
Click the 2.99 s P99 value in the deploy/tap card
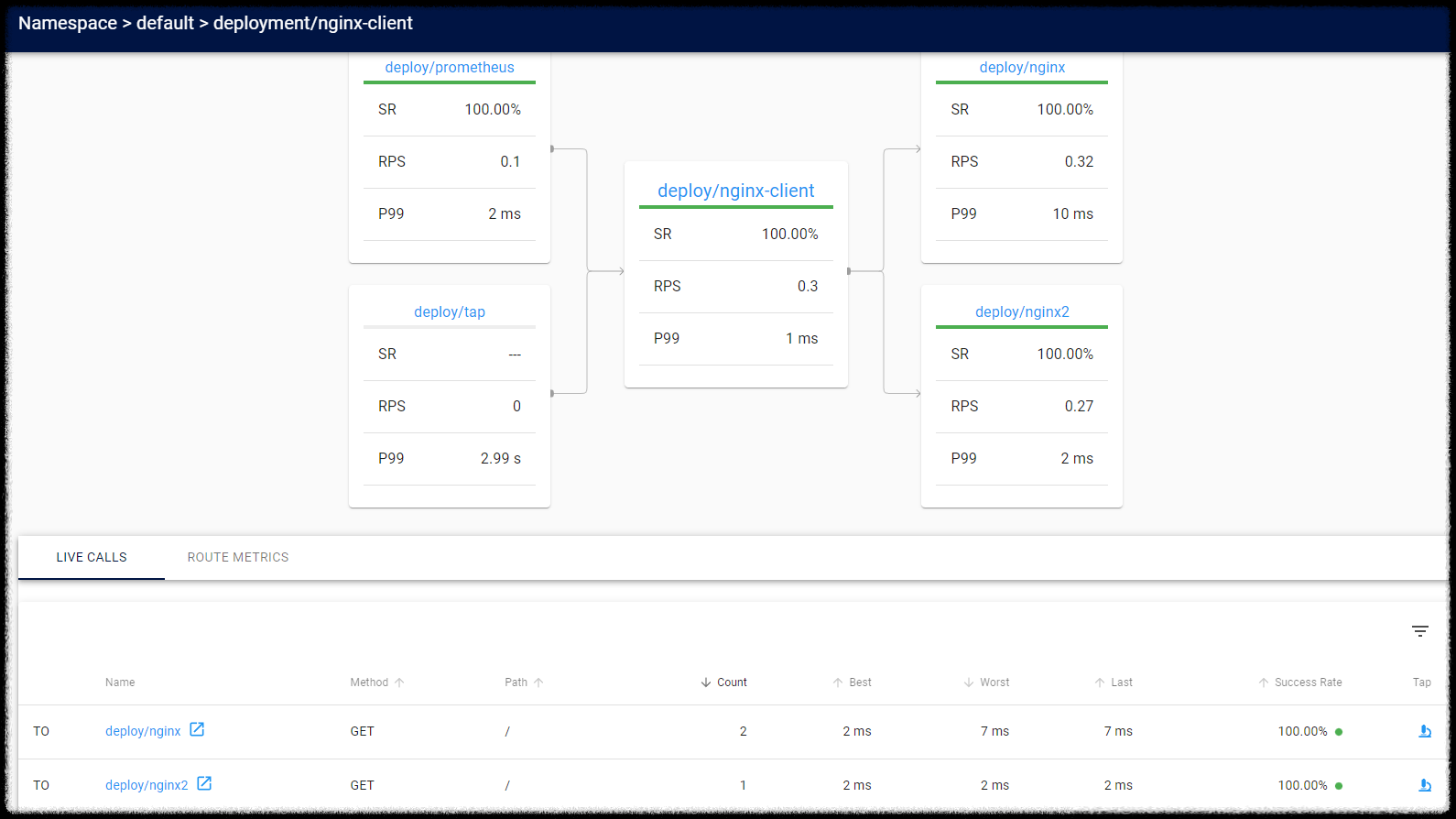pyautogui.click(x=501, y=458)
